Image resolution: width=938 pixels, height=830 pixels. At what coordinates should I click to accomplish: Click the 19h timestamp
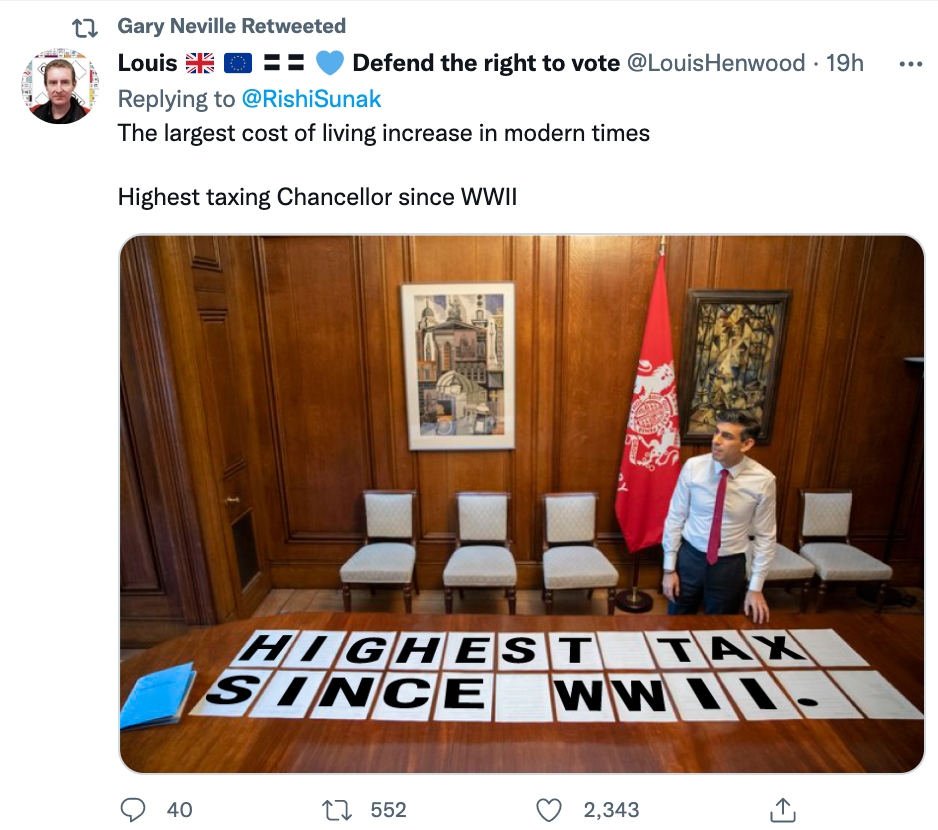[x=845, y=63]
